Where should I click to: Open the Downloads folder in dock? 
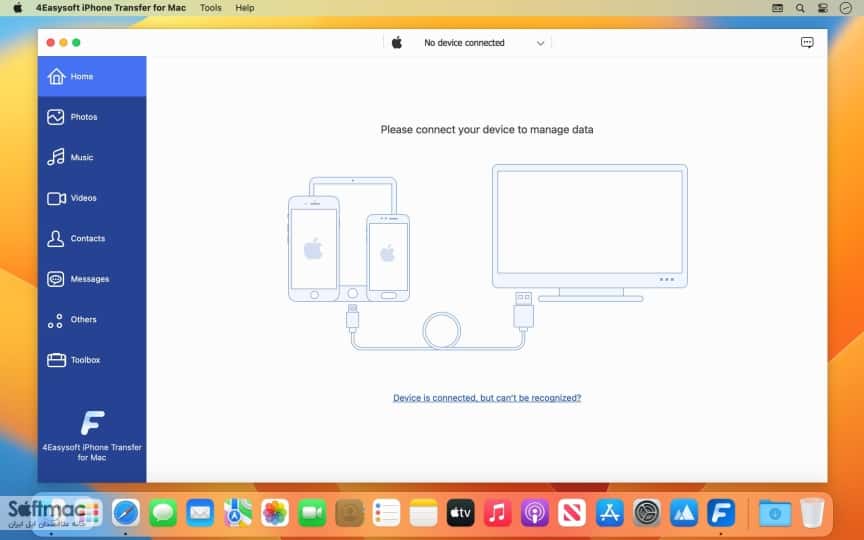(x=775, y=513)
